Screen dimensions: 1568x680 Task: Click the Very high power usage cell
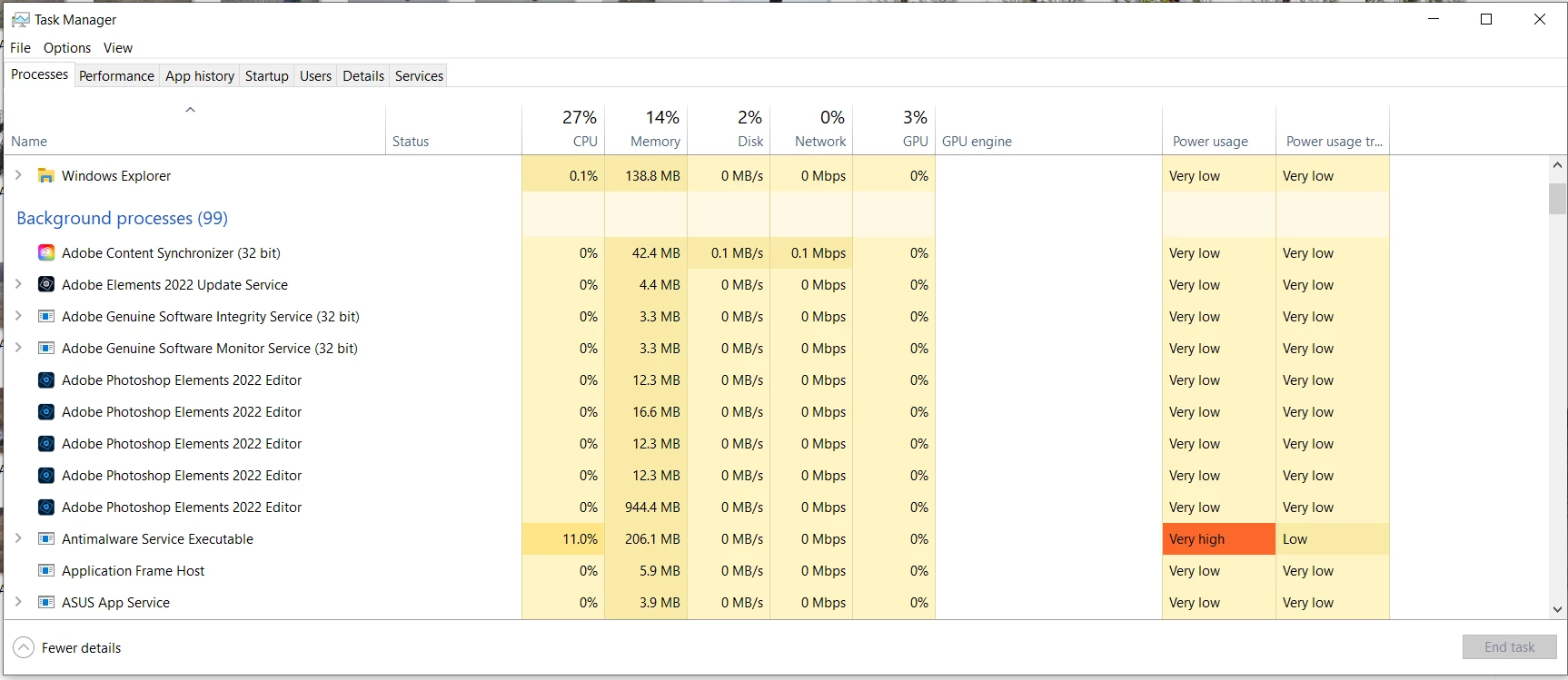coord(1219,539)
